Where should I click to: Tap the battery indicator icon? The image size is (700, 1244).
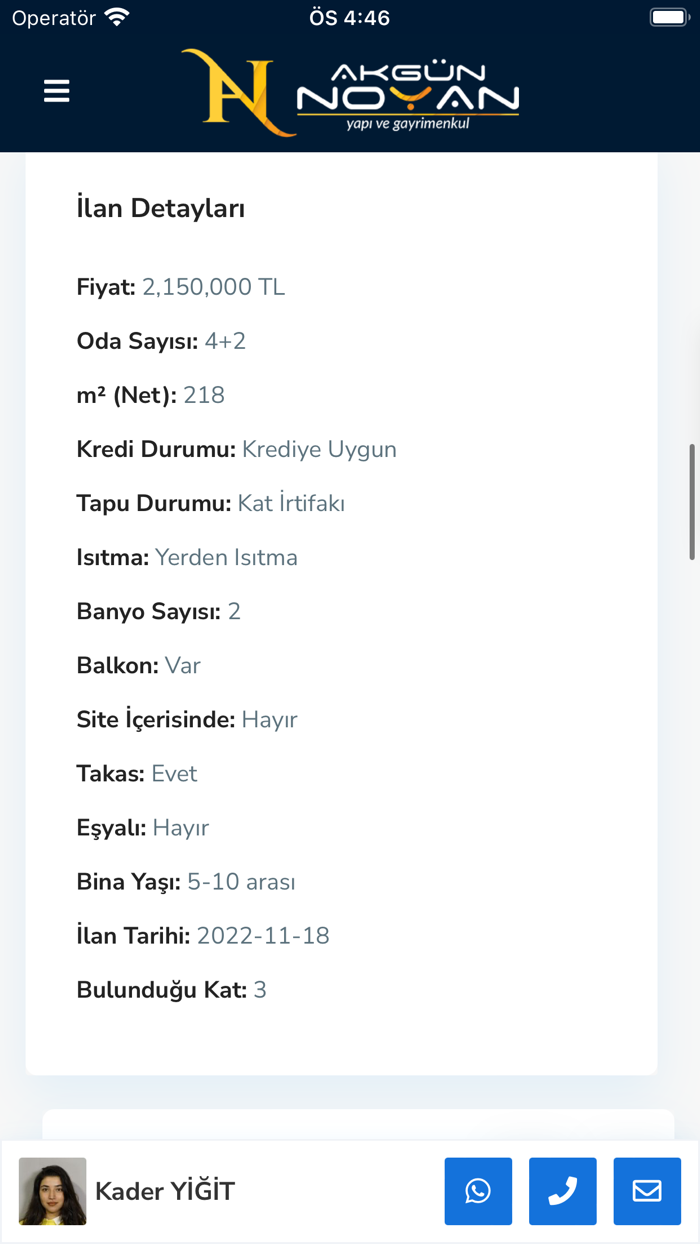(665, 16)
